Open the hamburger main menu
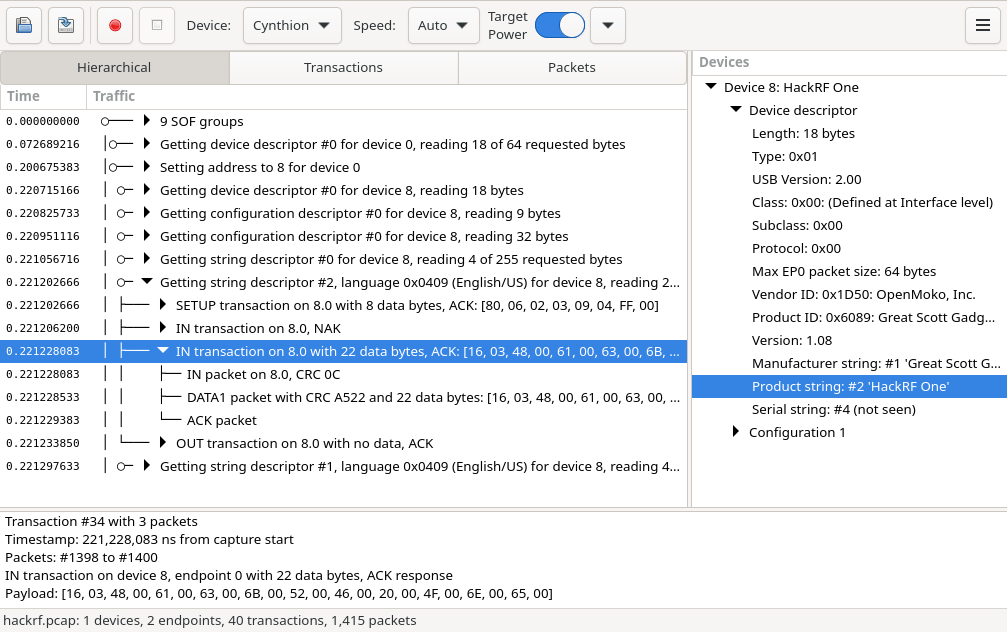Screen dimensions: 1007x632 [x=983, y=26]
